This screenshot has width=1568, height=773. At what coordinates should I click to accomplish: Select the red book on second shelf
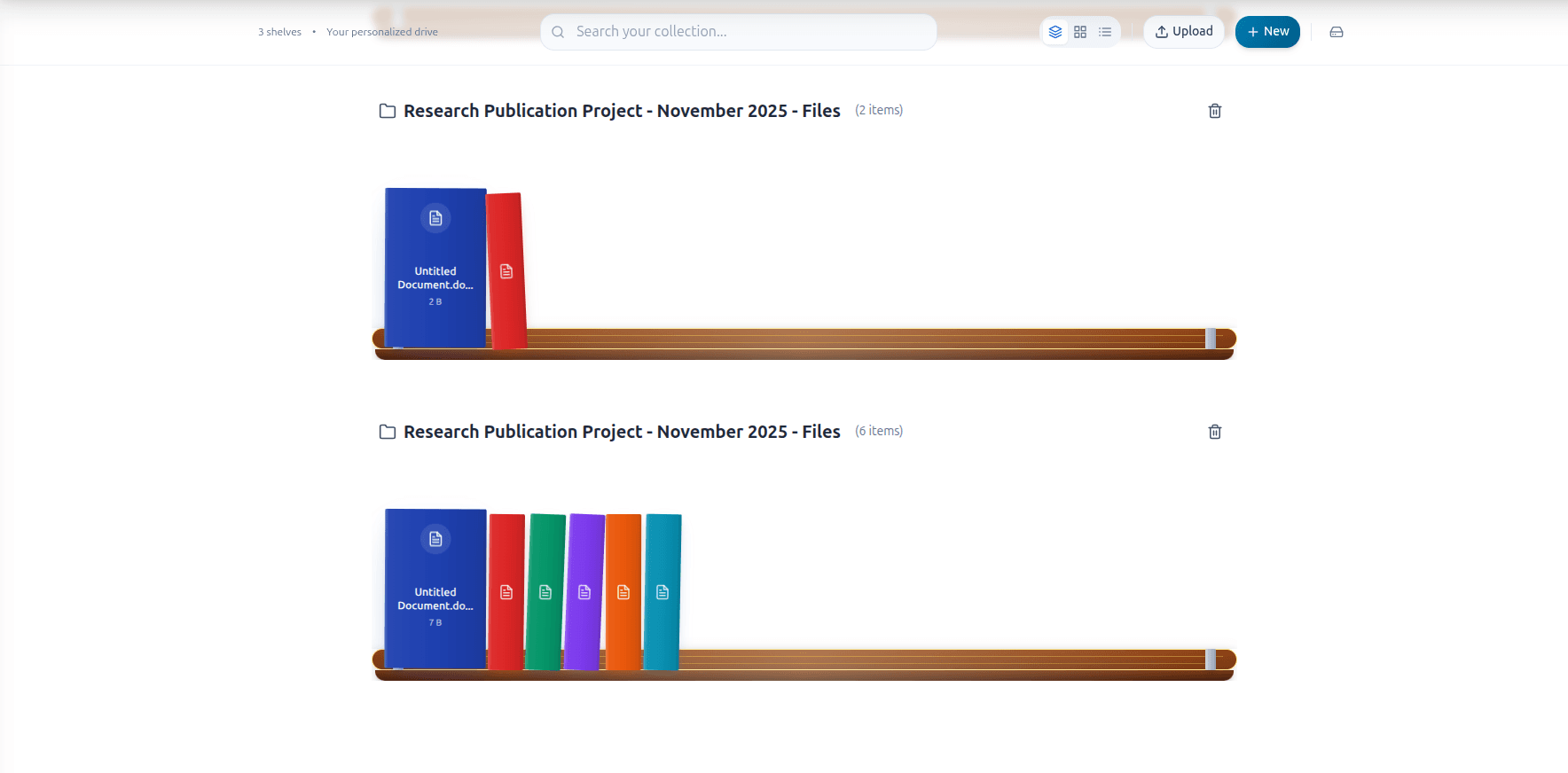click(x=506, y=592)
